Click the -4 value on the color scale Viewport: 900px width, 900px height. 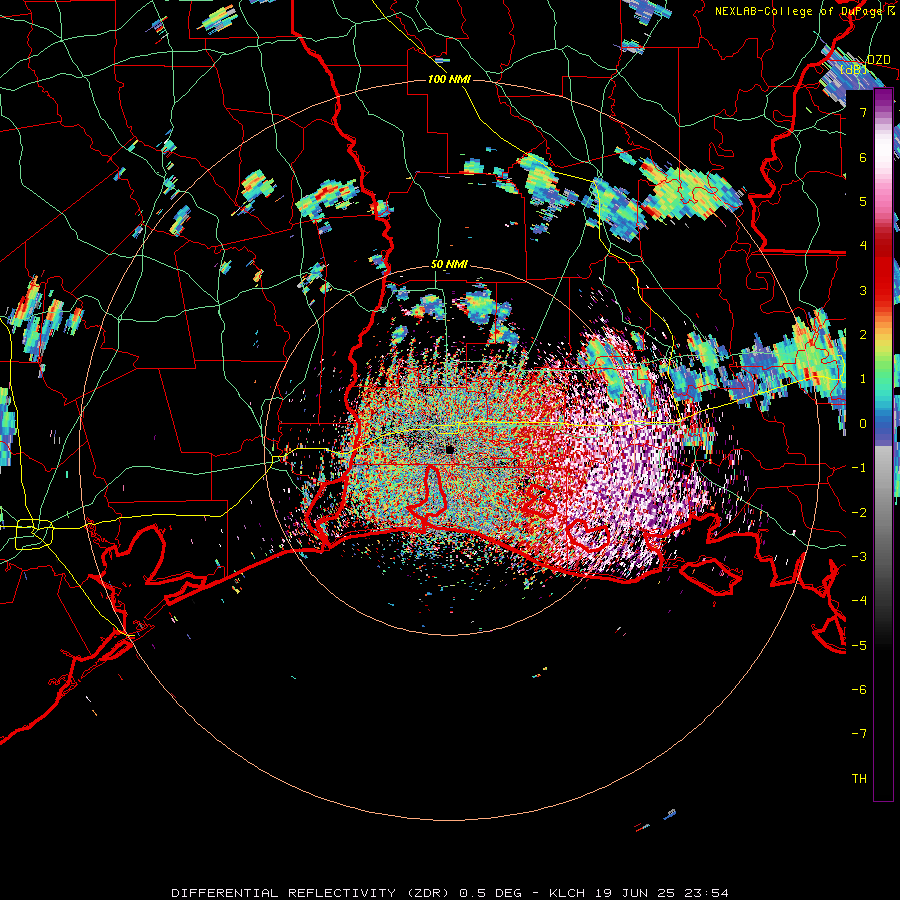click(x=859, y=601)
